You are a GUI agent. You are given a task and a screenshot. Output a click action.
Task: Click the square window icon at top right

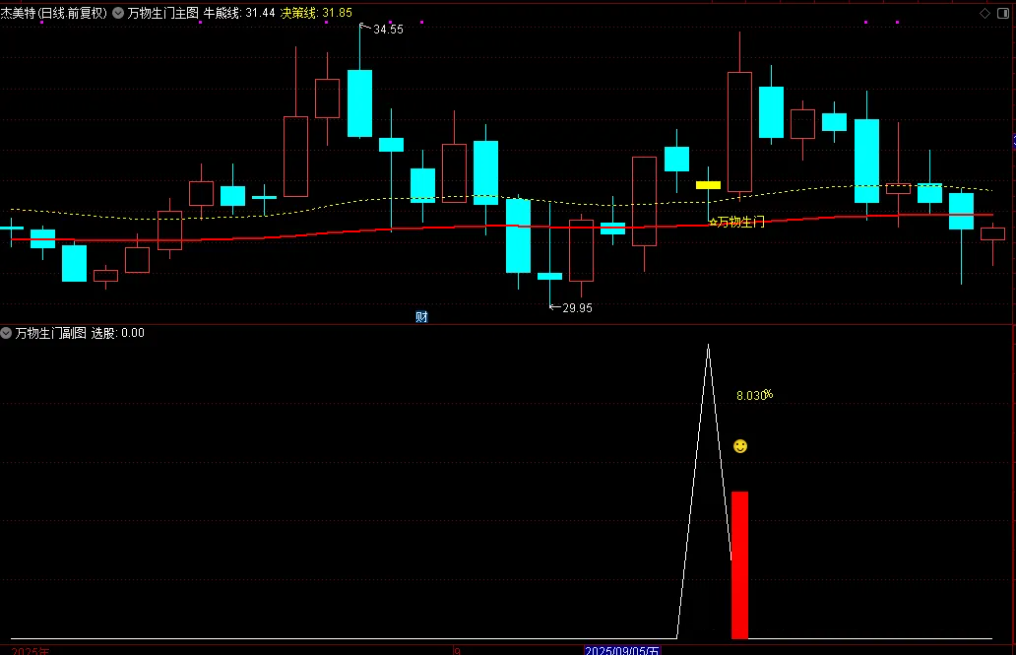1004,13
